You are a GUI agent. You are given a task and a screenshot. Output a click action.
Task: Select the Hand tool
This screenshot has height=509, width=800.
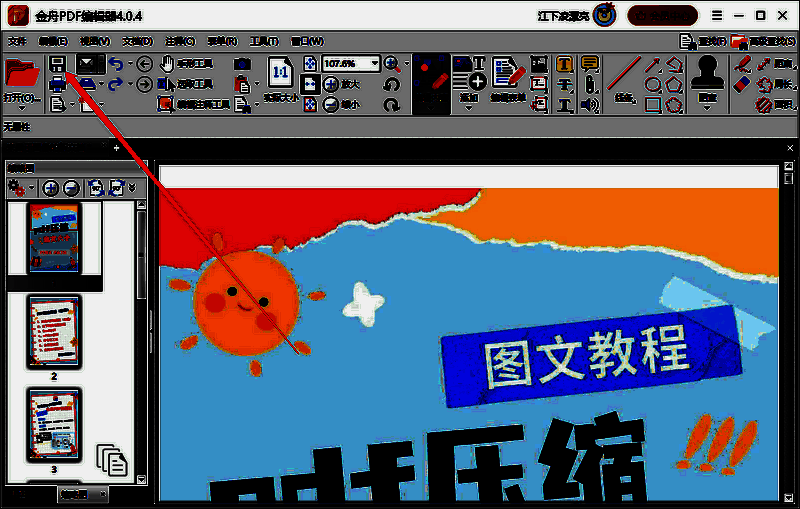point(186,64)
